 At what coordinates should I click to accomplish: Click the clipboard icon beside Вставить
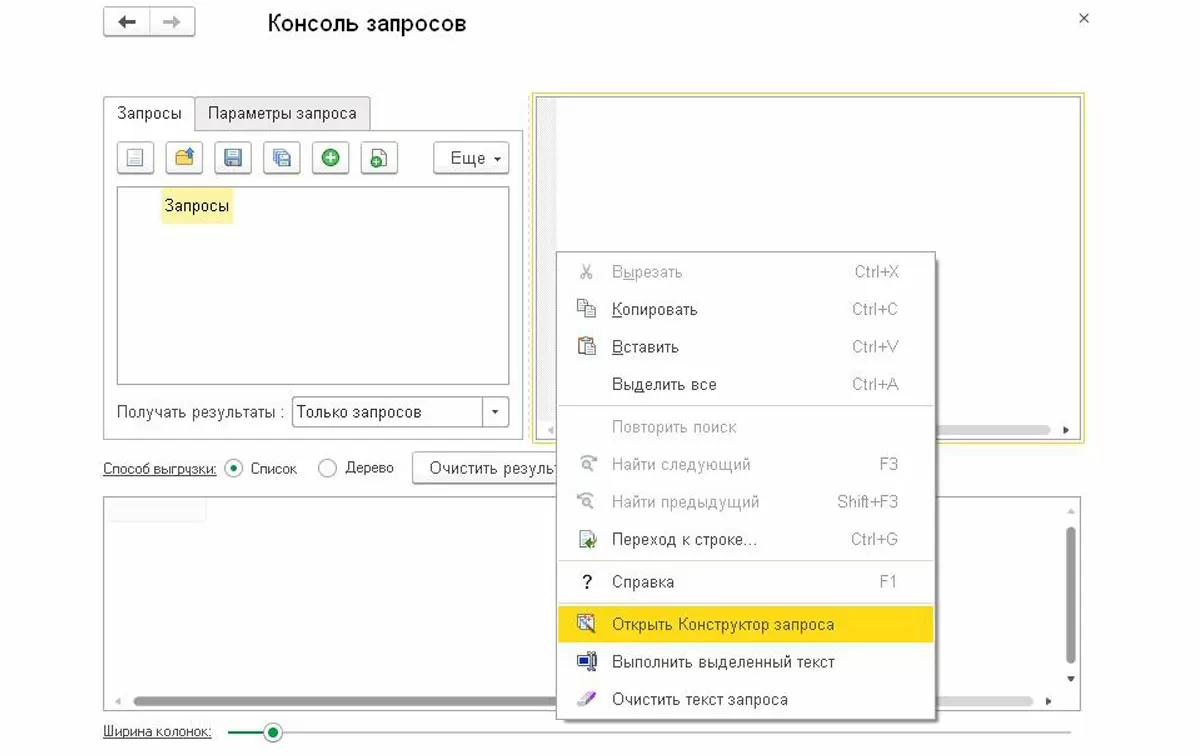point(587,347)
